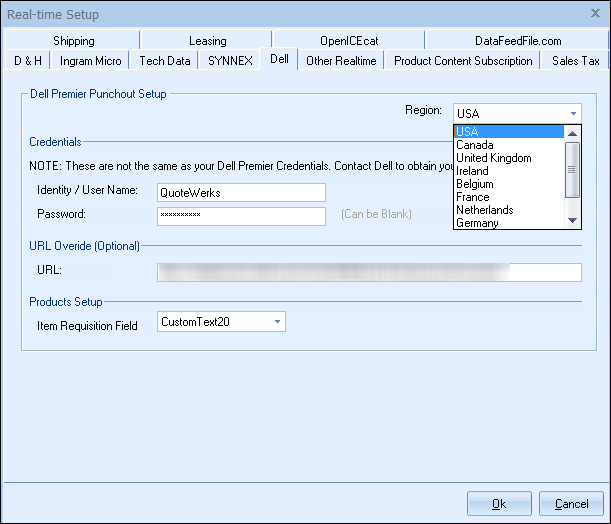The width and height of the screenshot is (611, 524).
Task: Switch to Ingram Micro tab
Action: click(x=90, y=61)
